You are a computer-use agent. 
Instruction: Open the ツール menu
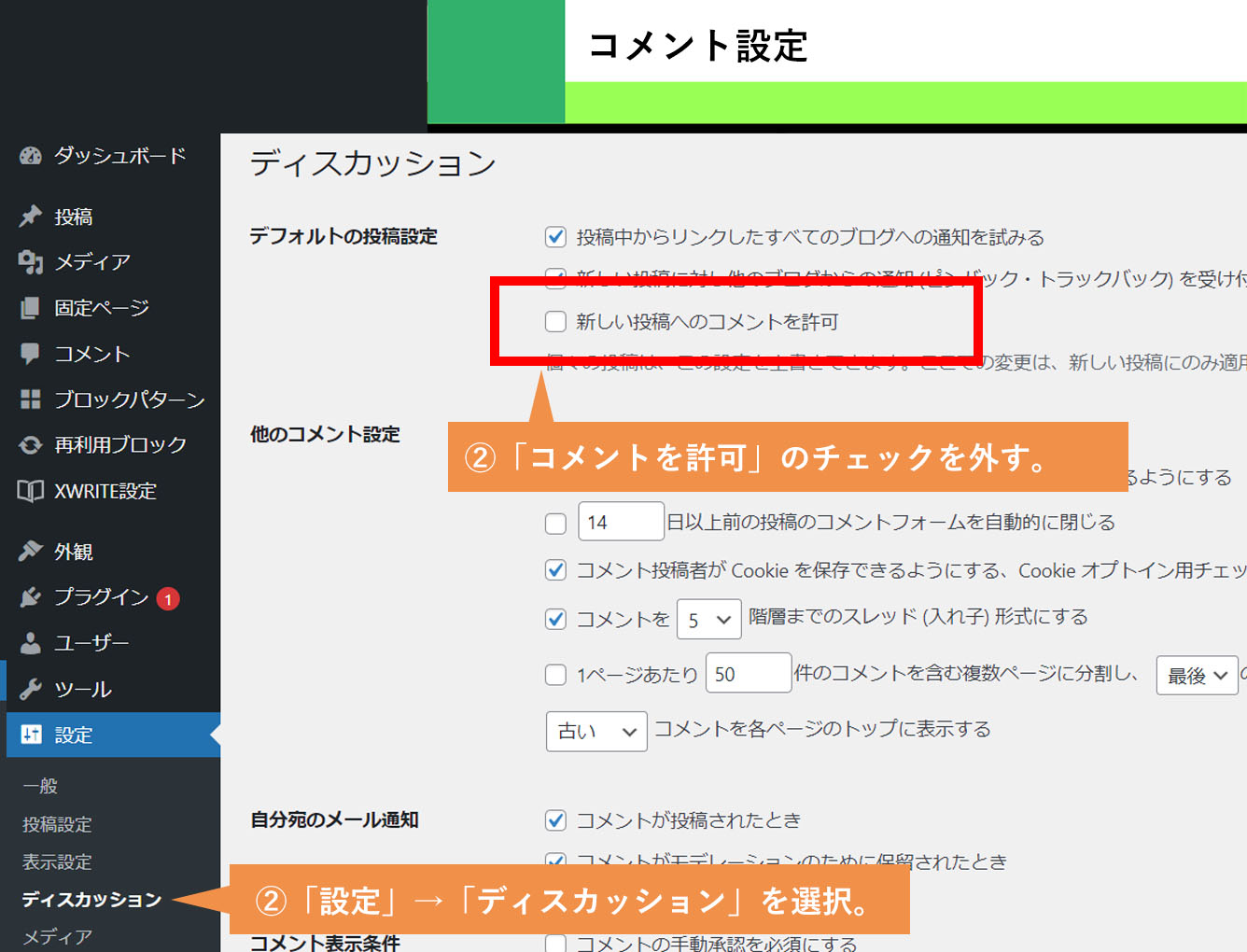point(83,689)
